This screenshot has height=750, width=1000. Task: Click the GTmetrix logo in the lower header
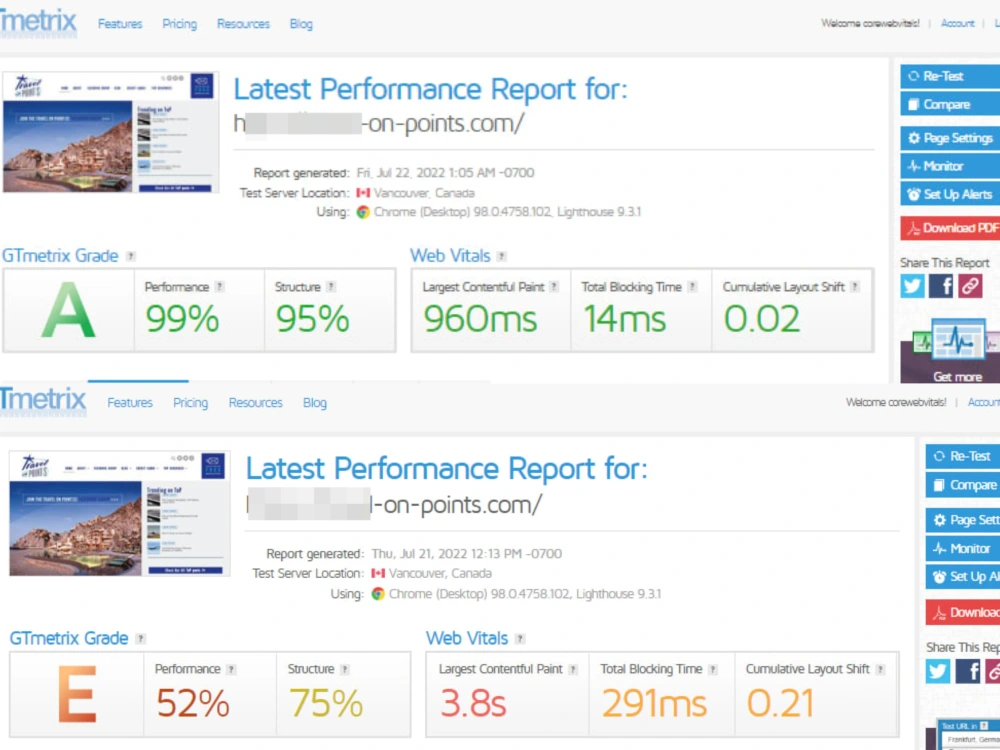pyautogui.click(x=42, y=400)
